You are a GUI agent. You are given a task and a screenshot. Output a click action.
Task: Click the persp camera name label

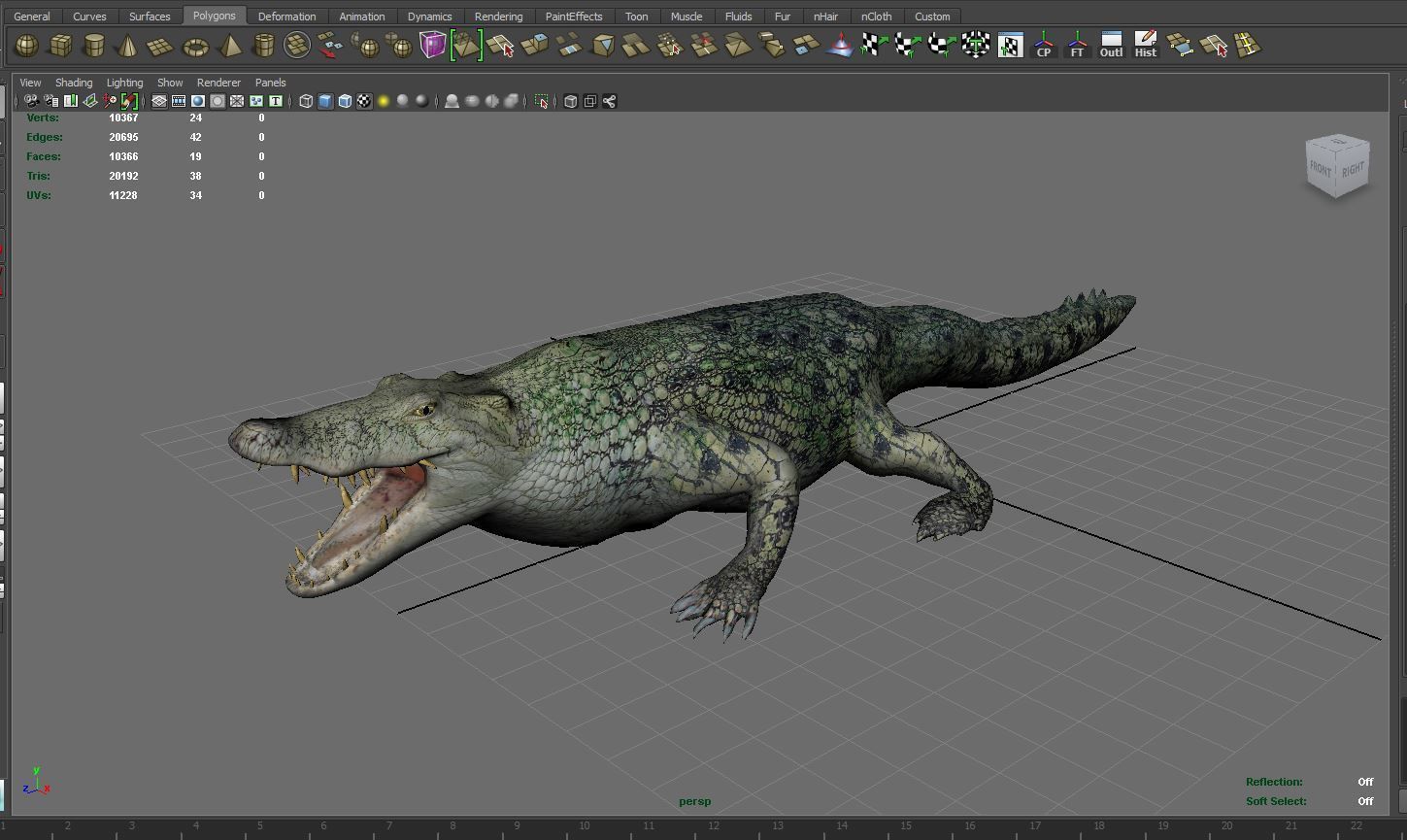pos(695,801)
